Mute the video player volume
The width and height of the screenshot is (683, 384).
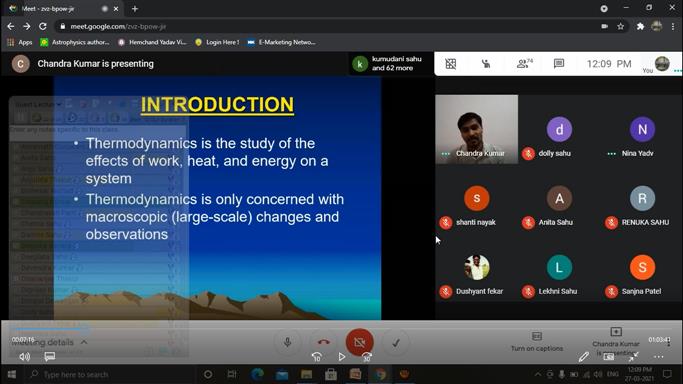point(24,357)
